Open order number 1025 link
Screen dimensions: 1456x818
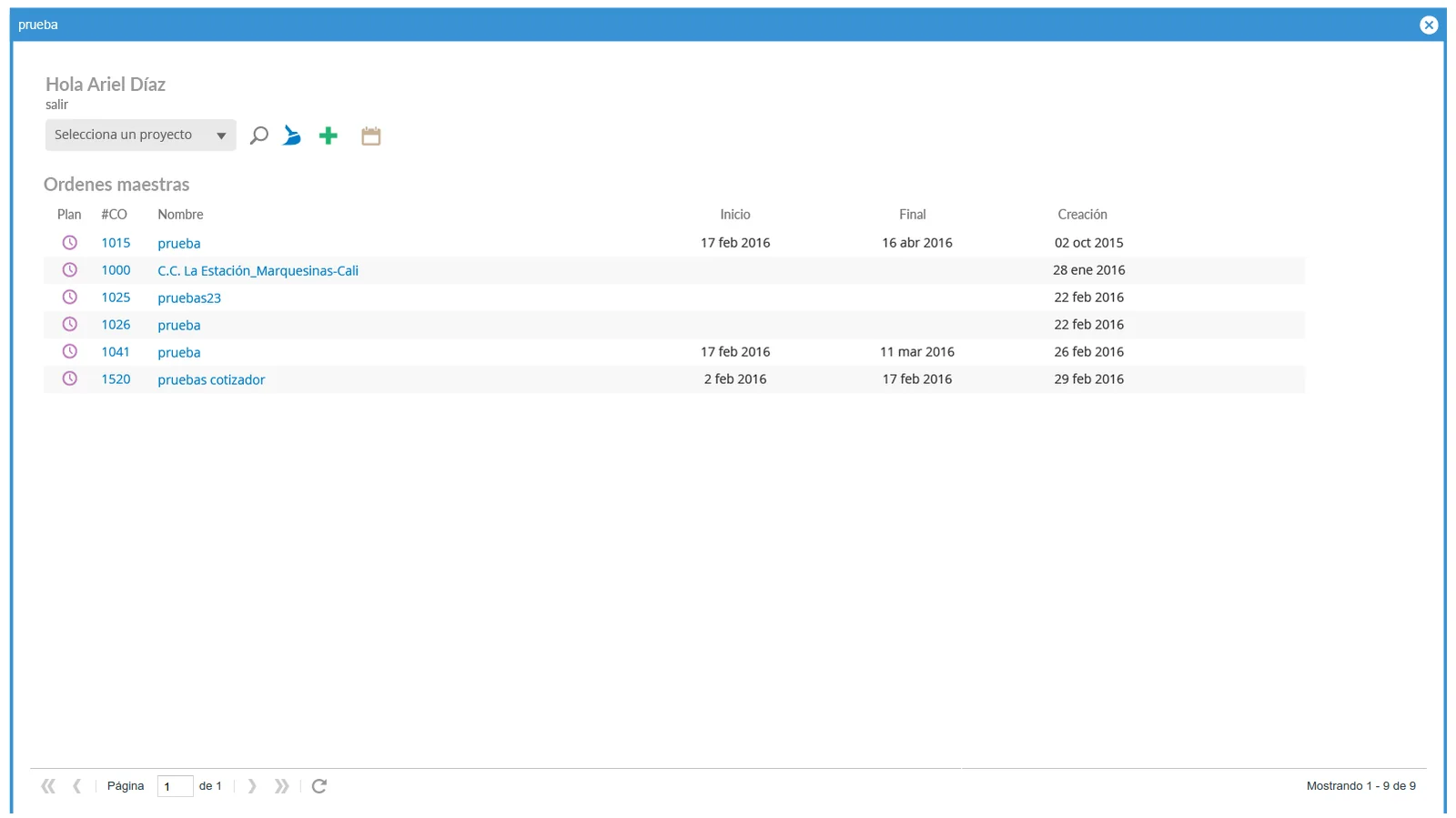116,298
